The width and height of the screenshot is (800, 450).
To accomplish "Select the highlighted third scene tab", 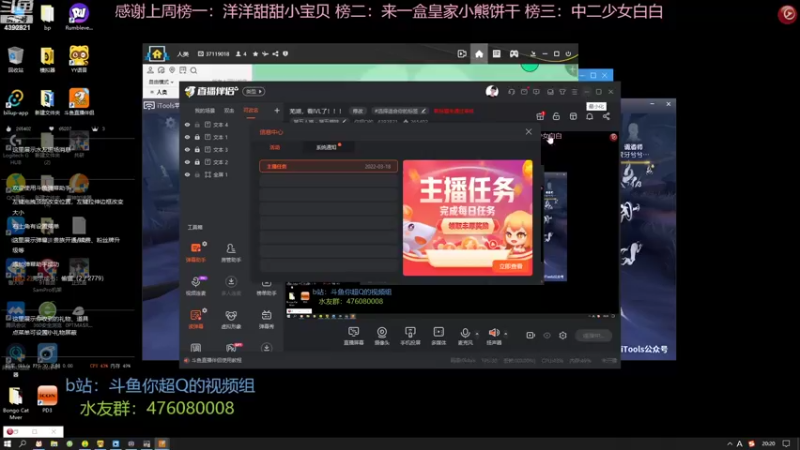I will point(251,111).
